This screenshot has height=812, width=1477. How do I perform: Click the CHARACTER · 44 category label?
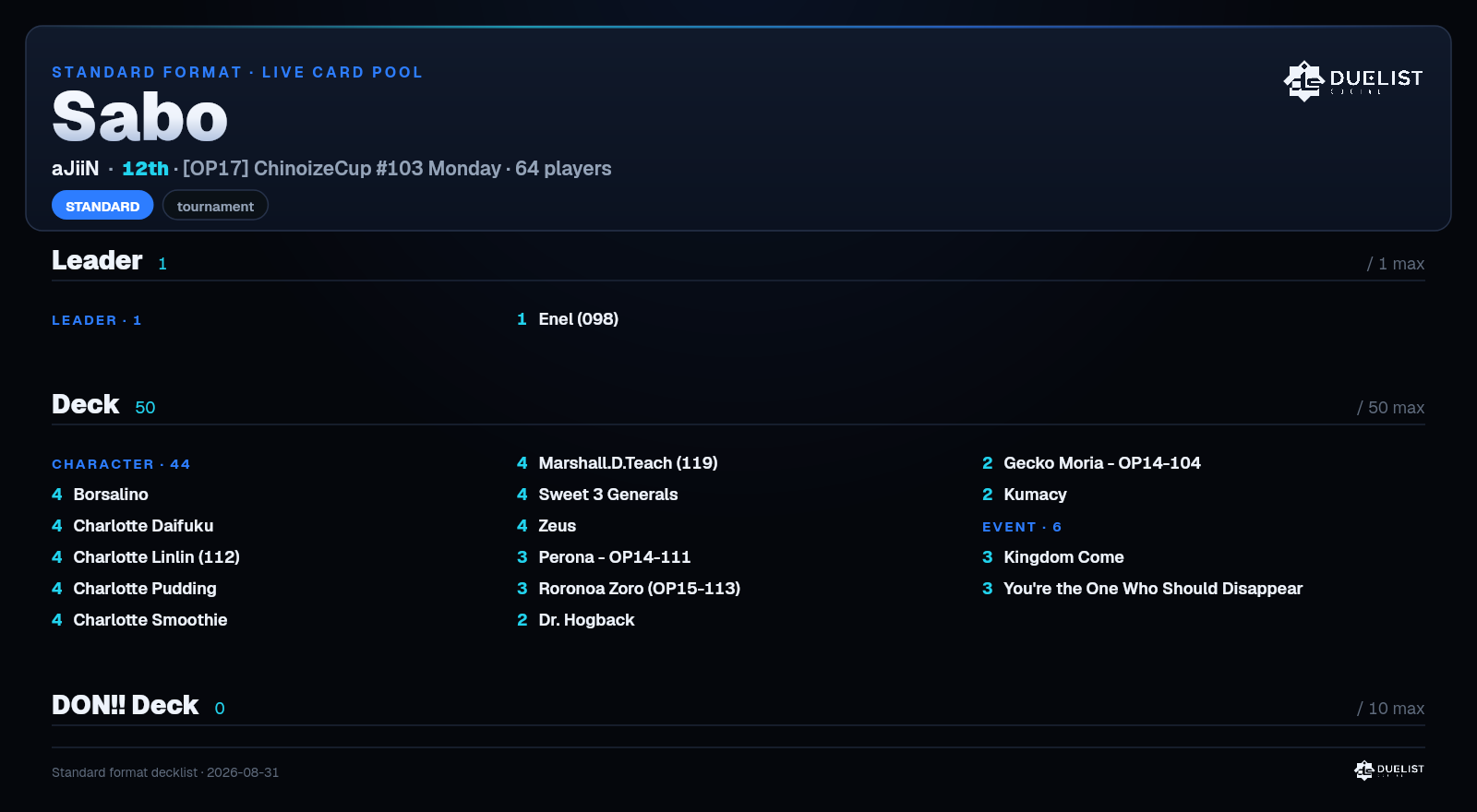click(121, 464)
